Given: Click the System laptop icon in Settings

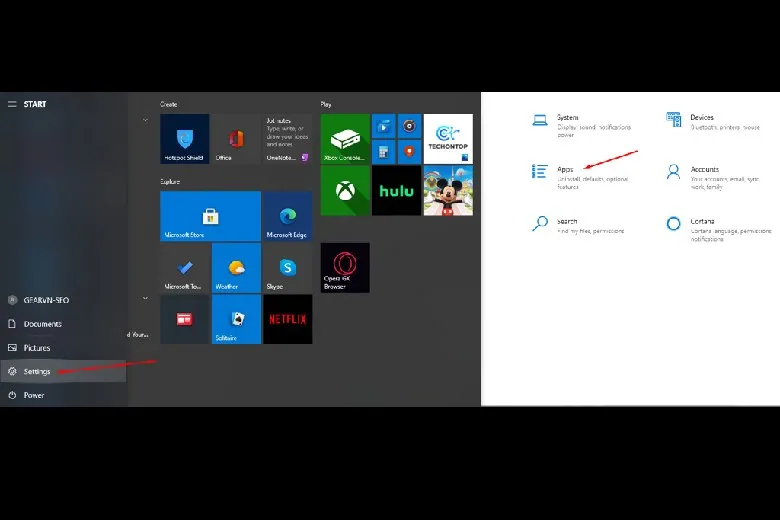Looking at the screenshot, I should pyautogui.click(x=540, y=120).
